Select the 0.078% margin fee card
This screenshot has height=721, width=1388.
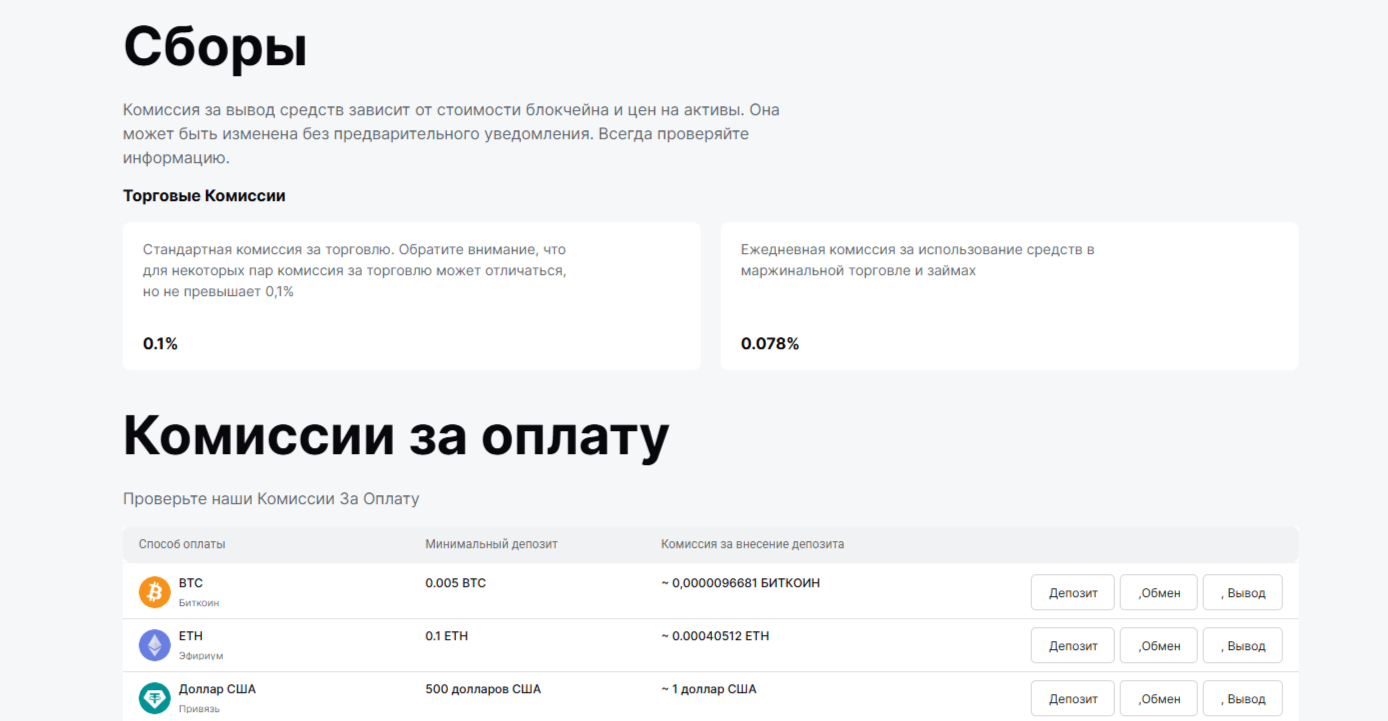[1009, 295]
